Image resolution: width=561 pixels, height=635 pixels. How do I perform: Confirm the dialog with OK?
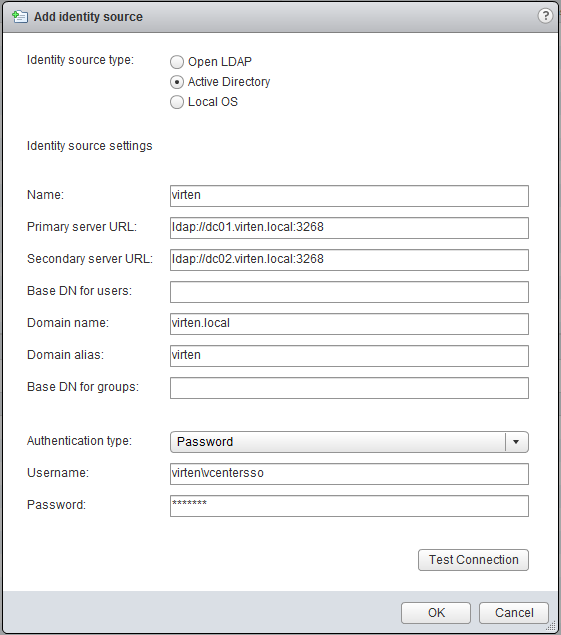coord(436,613)
